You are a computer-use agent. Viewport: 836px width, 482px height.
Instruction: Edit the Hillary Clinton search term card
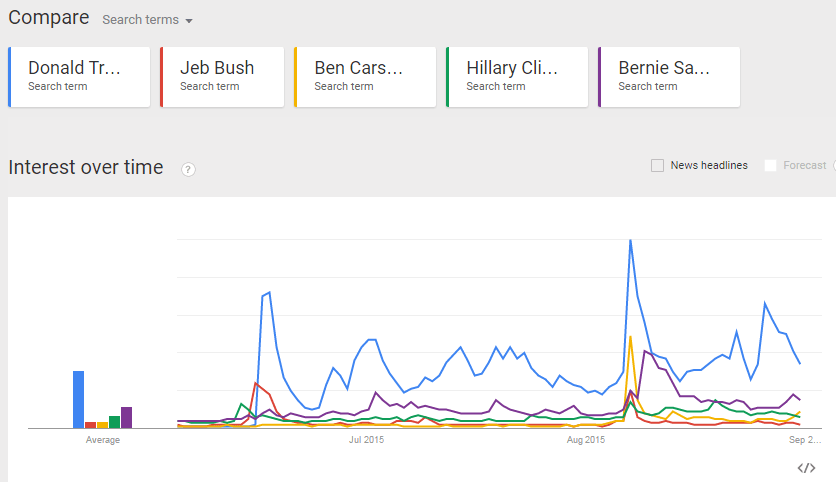point(516,76)
